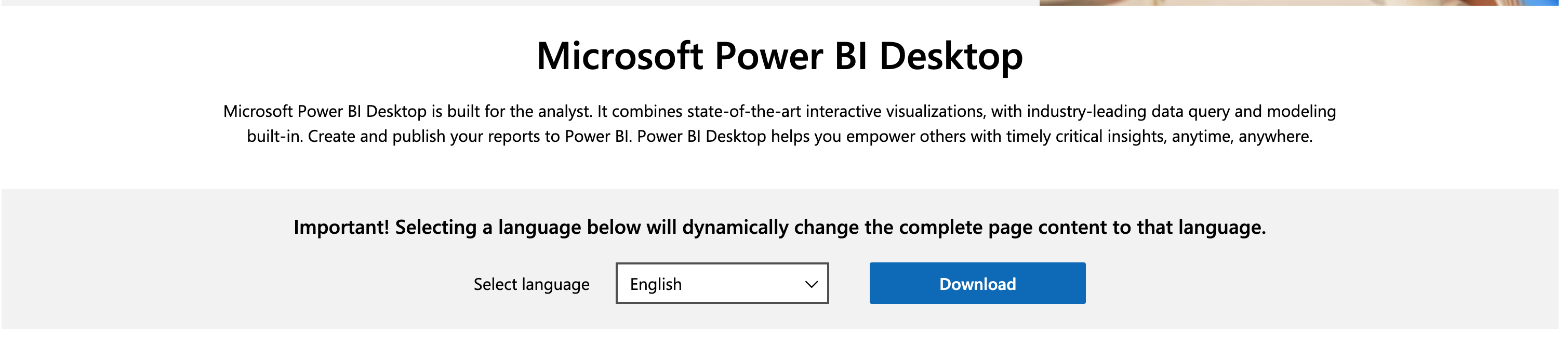Click the white Download text label

coord(977,284)
